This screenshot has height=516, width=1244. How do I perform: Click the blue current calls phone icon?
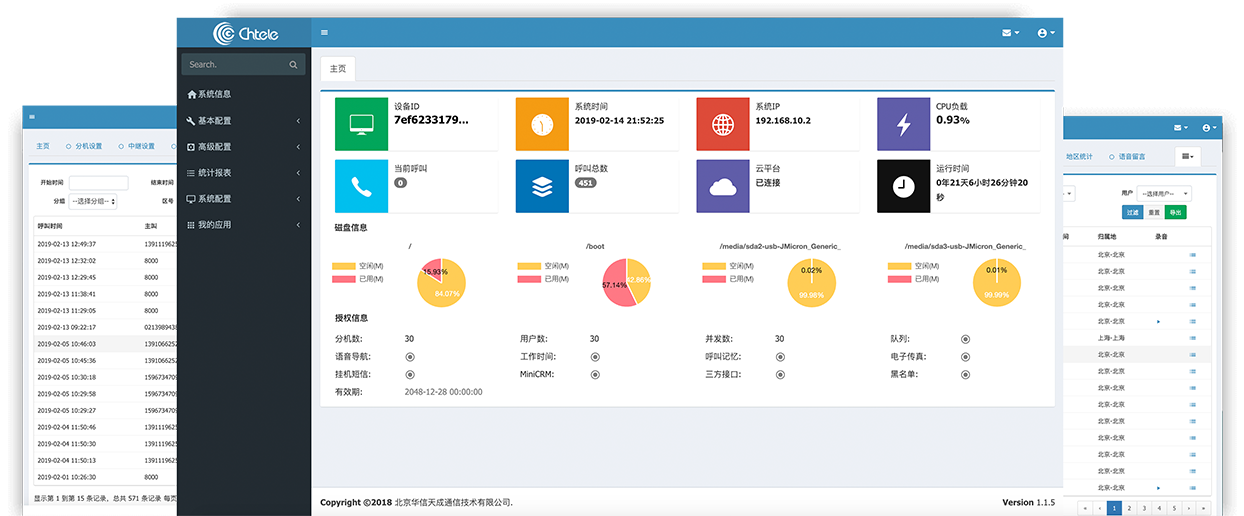[x=361, y=186]
